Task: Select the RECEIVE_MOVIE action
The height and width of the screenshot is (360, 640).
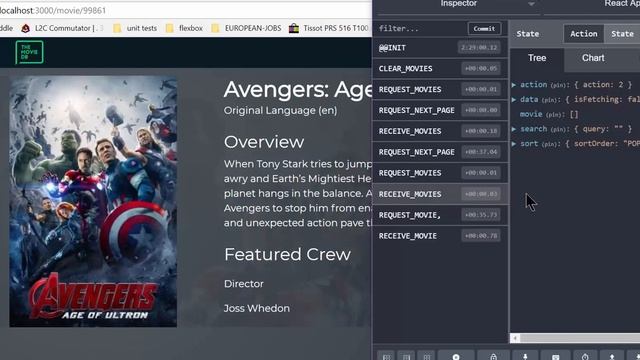Action: (440, 236)
